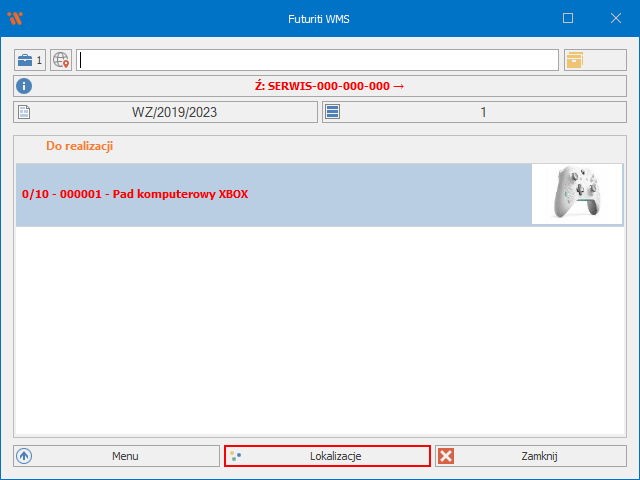The height and width of the screenshot is (480, 640).
Task: Click the blue info icon
Action: click(25, 86)
